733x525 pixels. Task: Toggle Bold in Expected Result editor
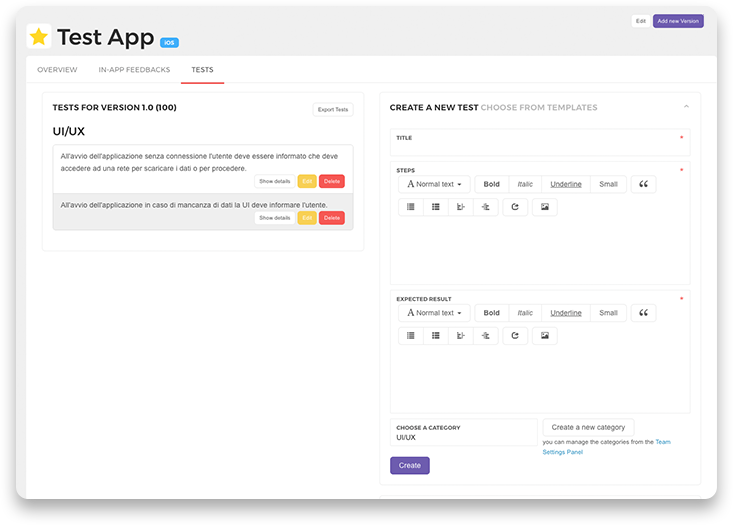(492, 313)
